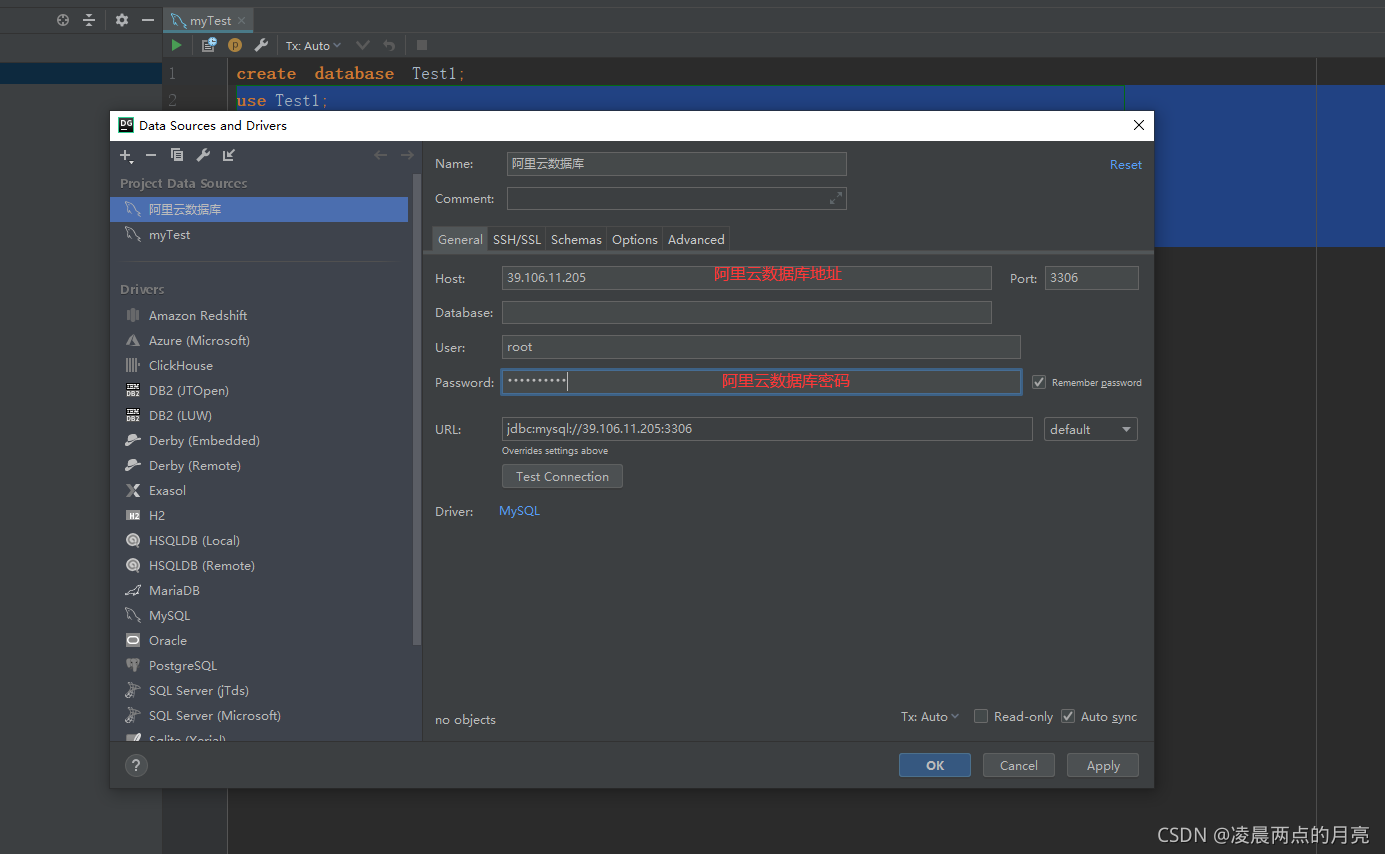This screenshot has height=854, width=1385.
Task: Switch to the SSH/SSL tab
Action: pos(517,239)
